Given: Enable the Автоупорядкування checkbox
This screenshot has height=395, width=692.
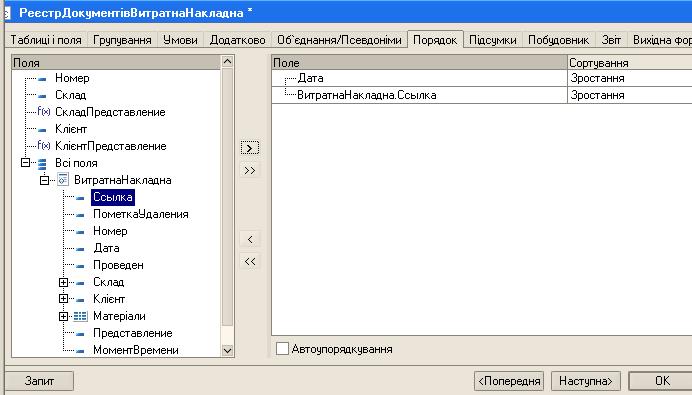Looking at the screenshot, I should pos(282,349).
